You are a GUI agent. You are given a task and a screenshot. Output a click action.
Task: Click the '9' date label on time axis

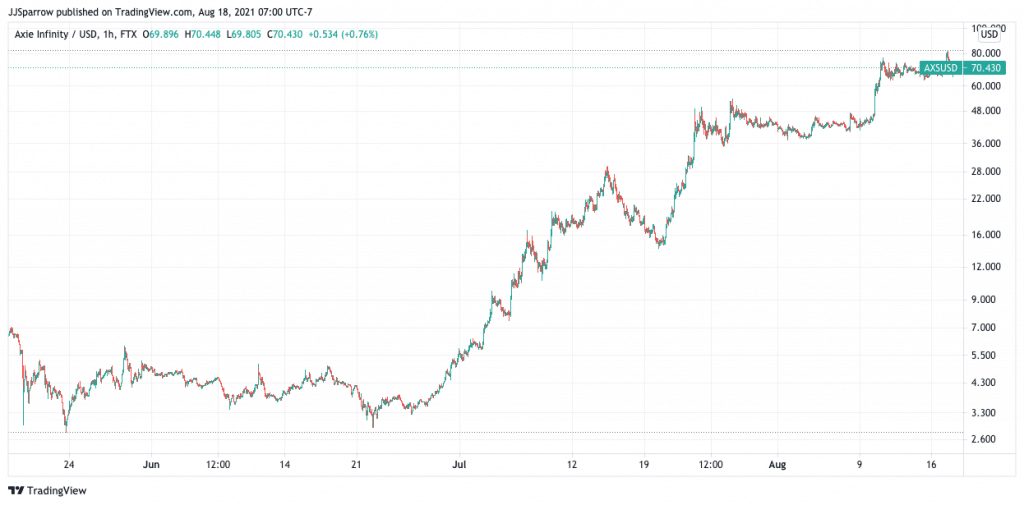click(x=859, y=465)
